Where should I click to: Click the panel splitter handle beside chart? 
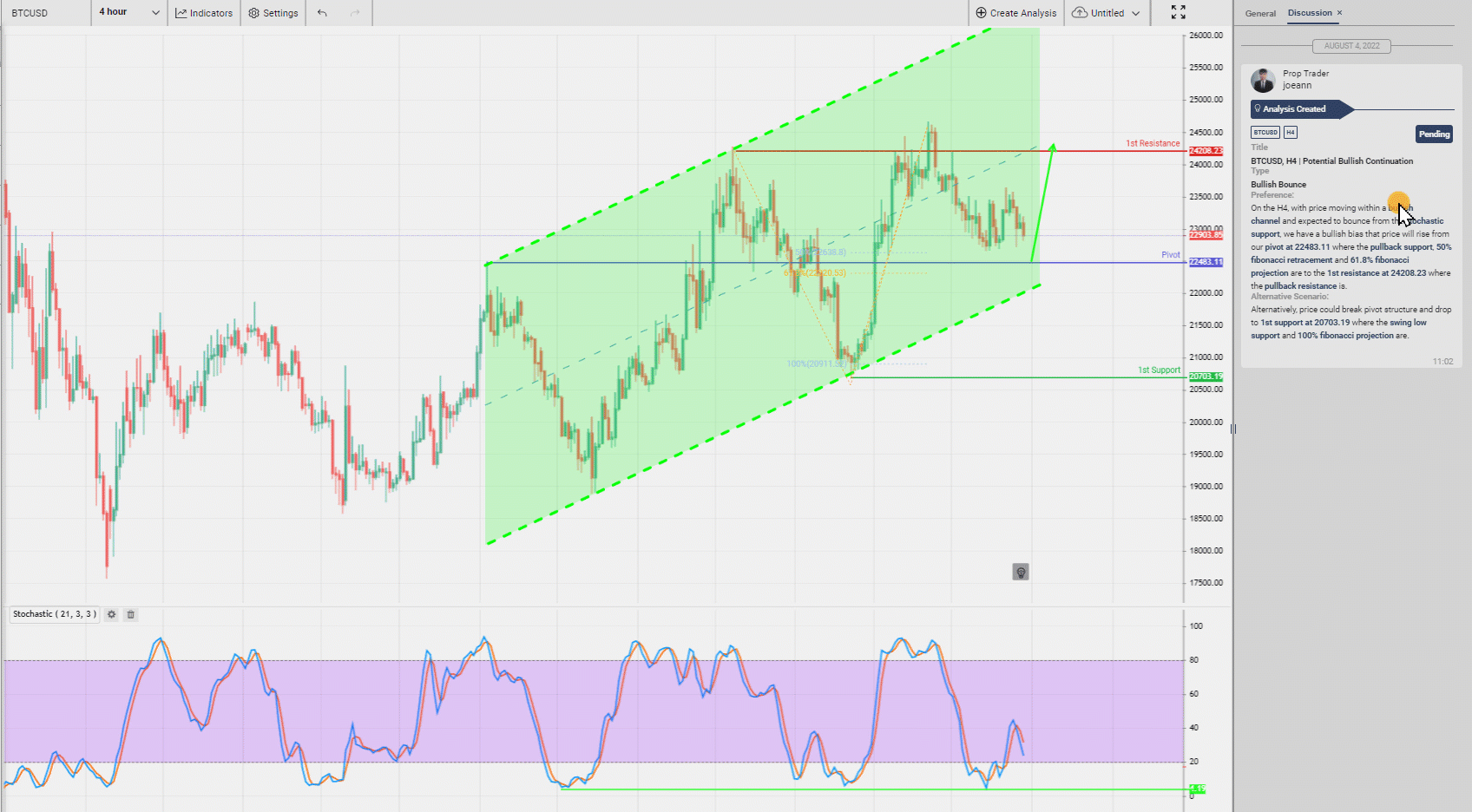(x=1232, y=429)
